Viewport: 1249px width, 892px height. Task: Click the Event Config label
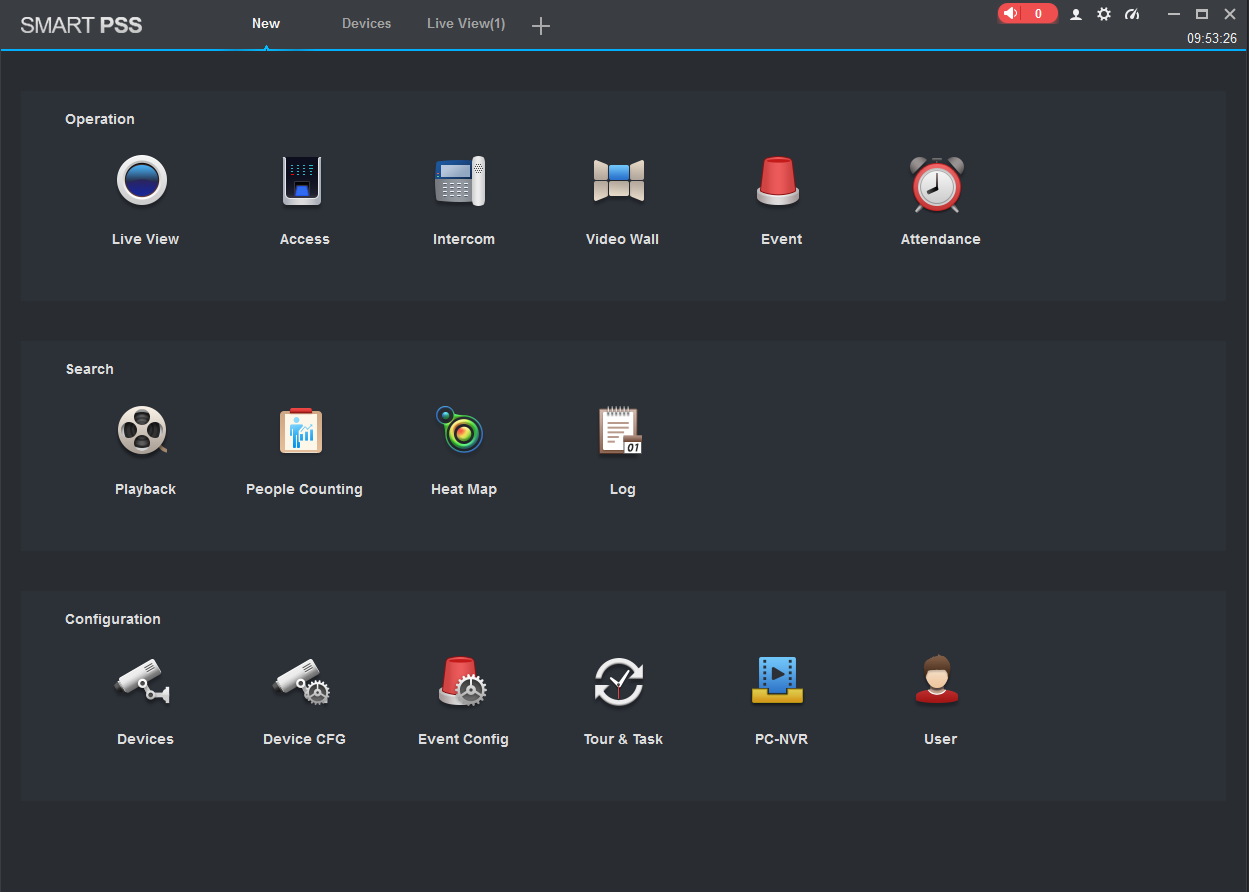point(463,739)
